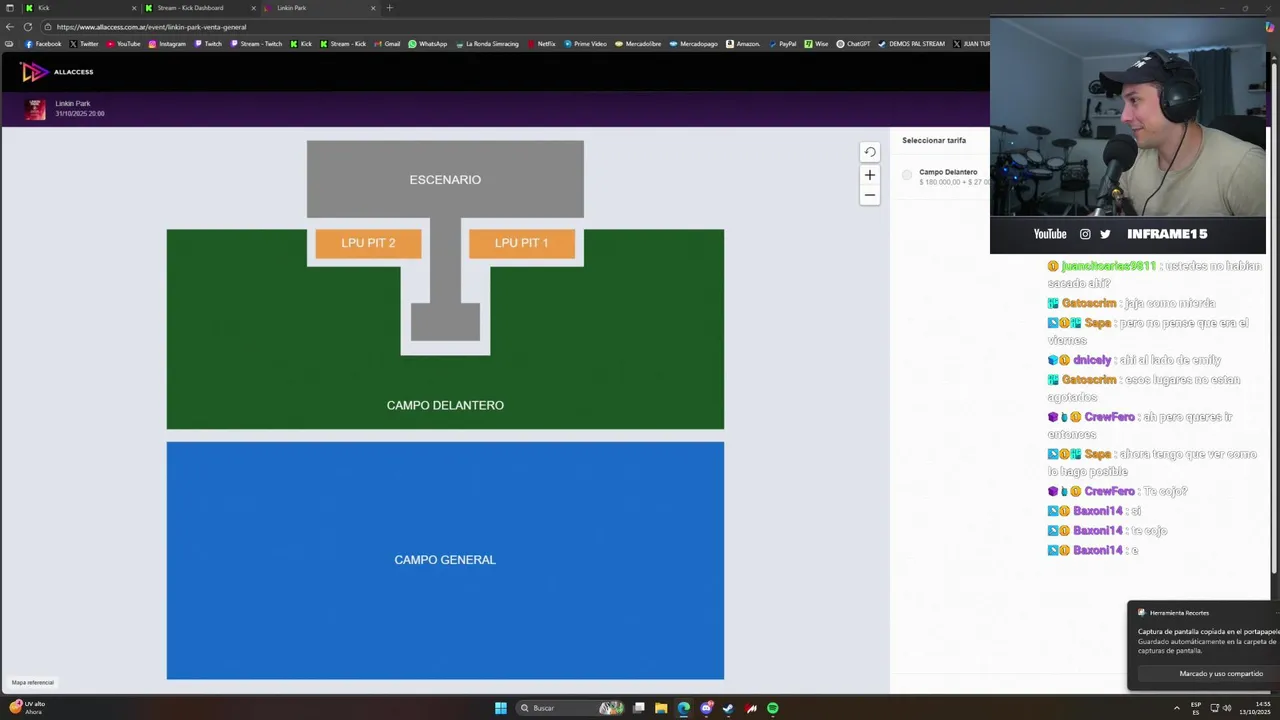Screen dimensions: 1280x720
Task: Click Mapa referencial label
Action: click(x=32, y=683)
